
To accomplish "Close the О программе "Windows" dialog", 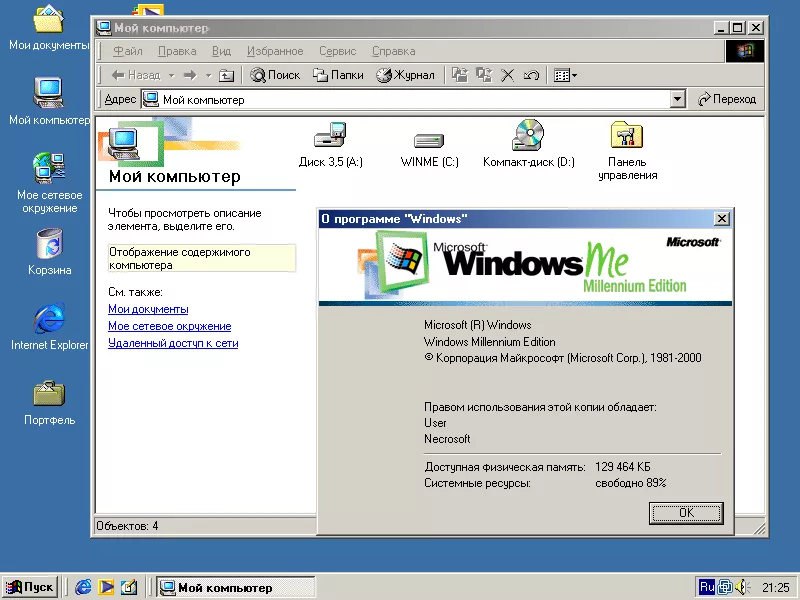I will (721, 219).
